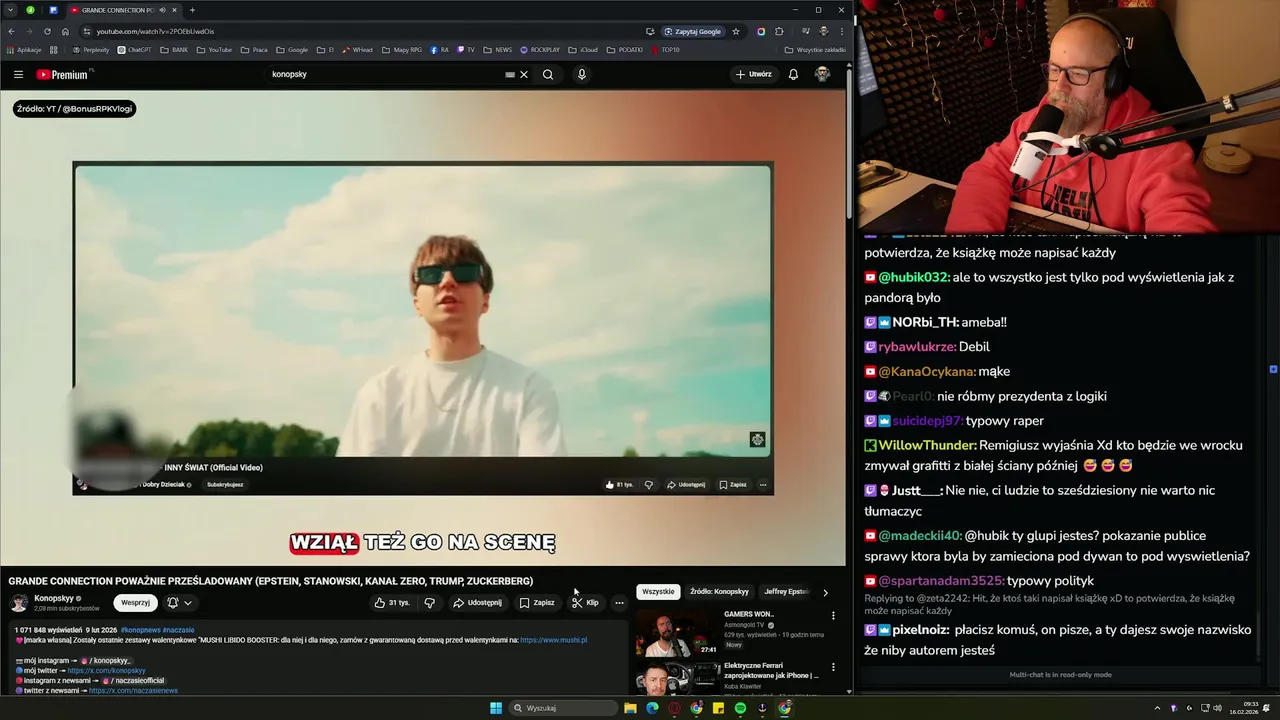1280x720 pixels.
Task: Select the Jeffrey Epstein chip
Action: (x=786, y=592)
